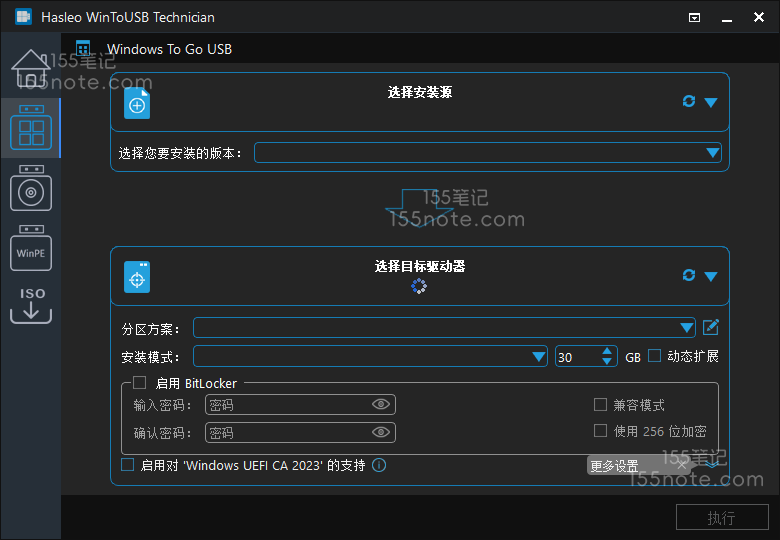
Task: Open Windows Installation USB disc icon
Action: click(30, 189)
